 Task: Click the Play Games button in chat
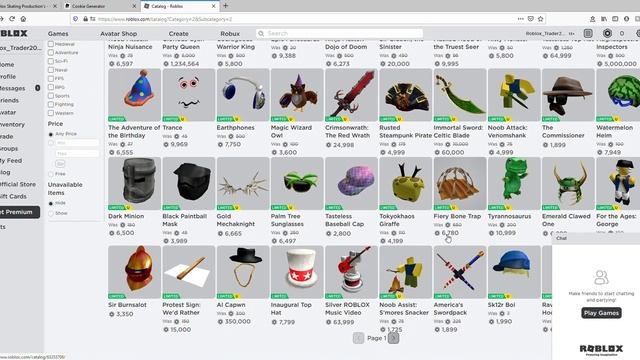601,313
